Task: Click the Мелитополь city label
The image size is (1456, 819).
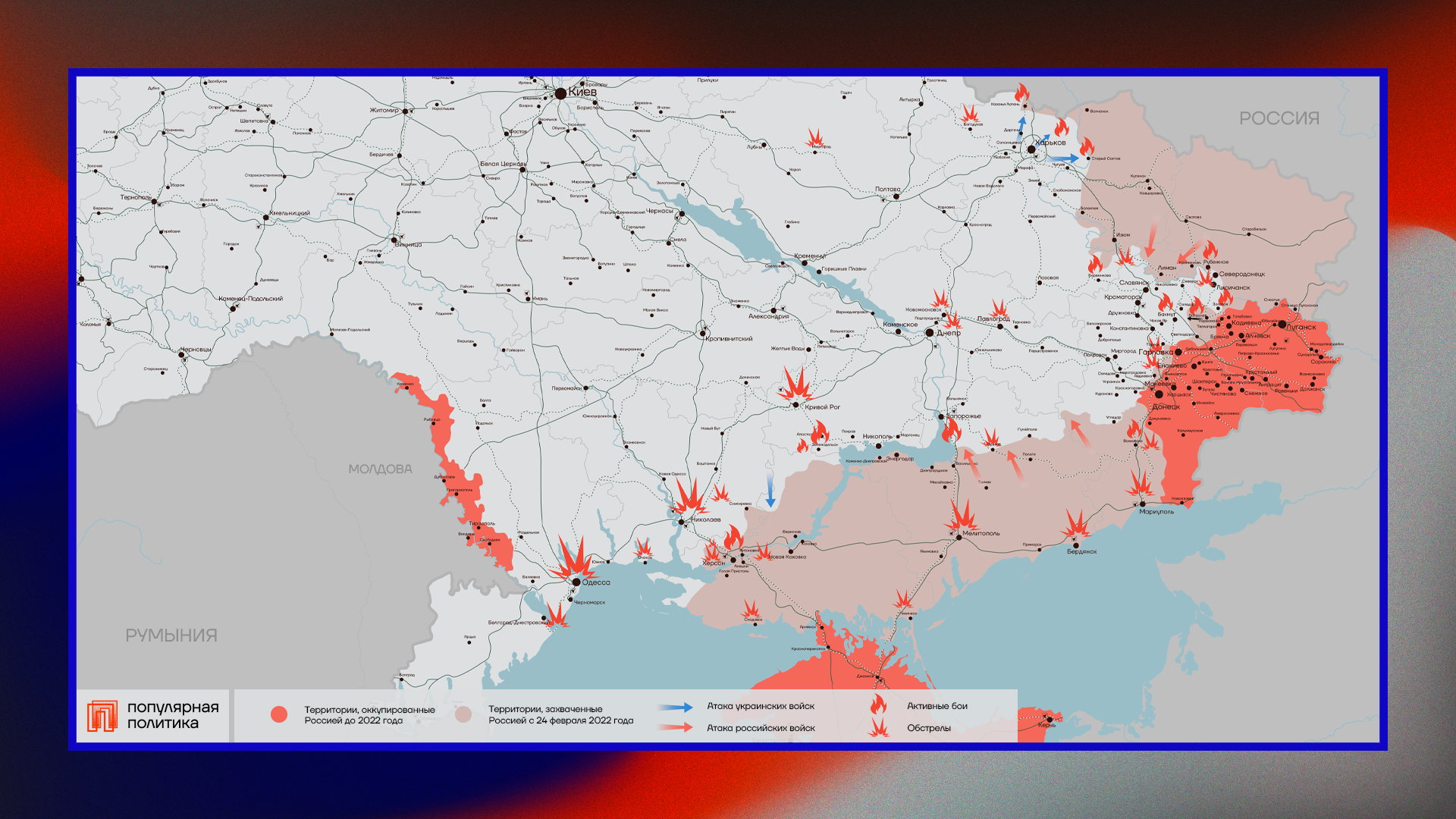Action: point(981,534)
